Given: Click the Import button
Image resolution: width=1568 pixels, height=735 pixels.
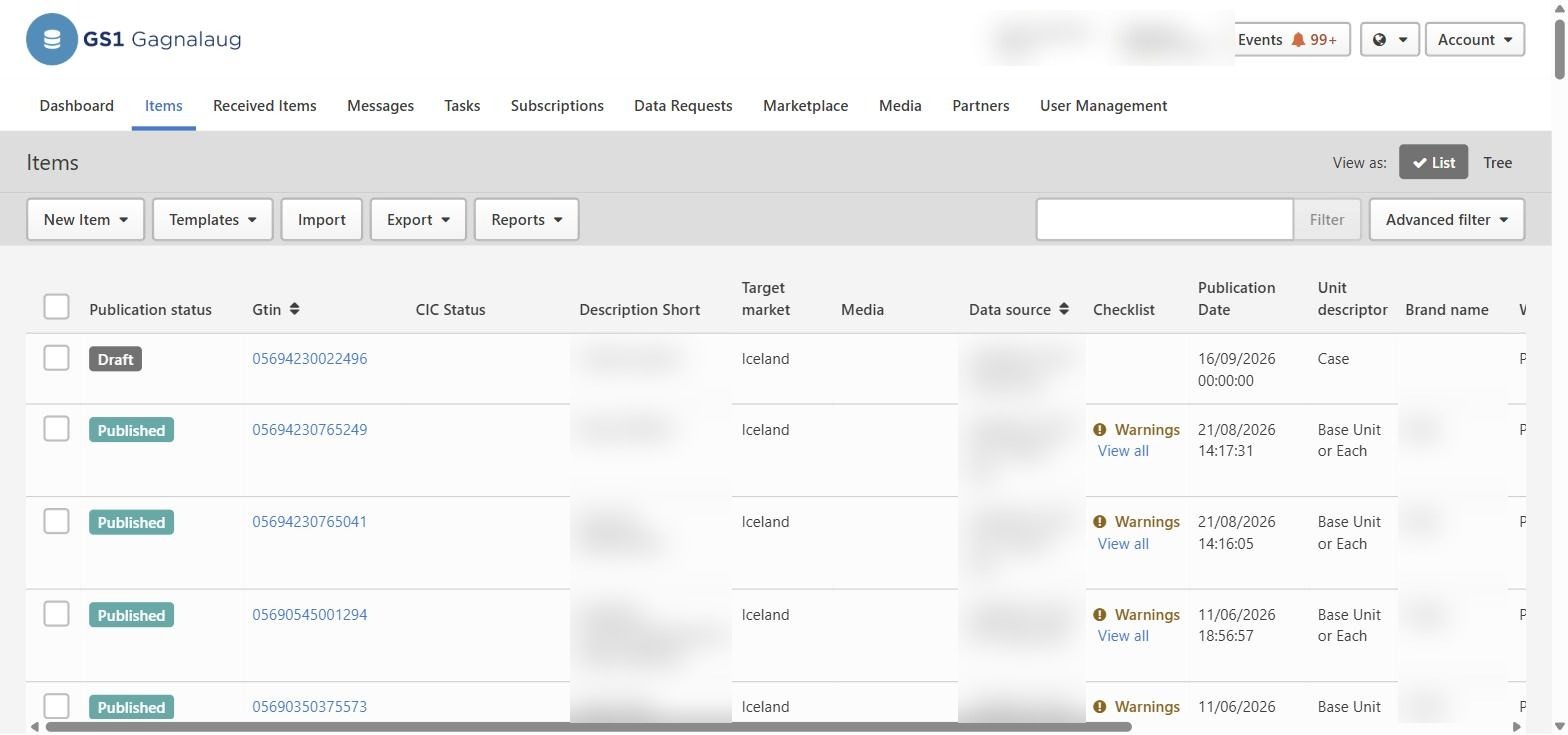Looking at the screenshot, I should [x=321, y=219].
